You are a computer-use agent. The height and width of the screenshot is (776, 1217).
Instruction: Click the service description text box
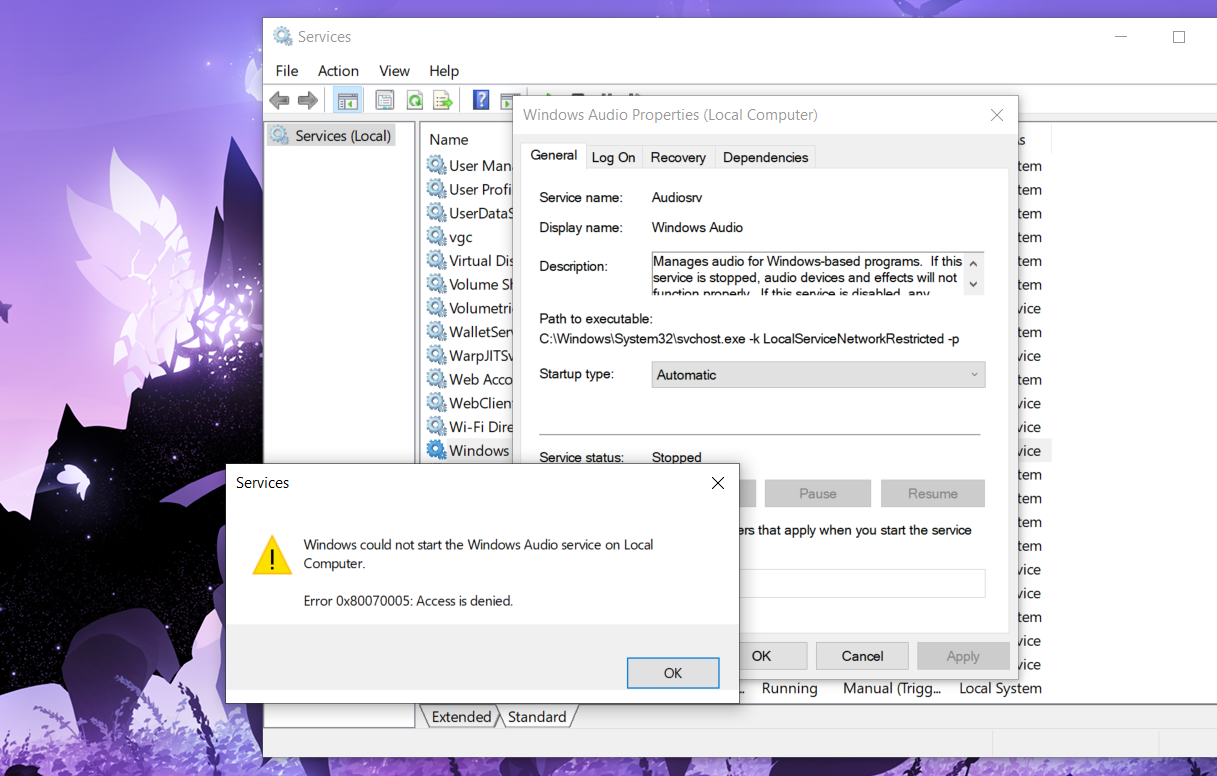818,274
